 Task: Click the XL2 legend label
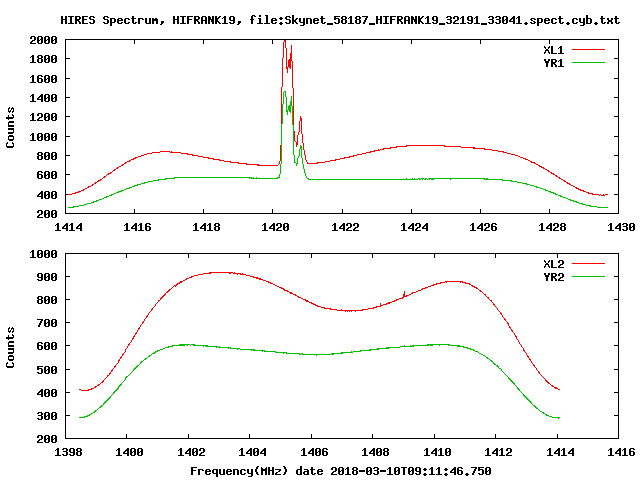click(553, 264)
